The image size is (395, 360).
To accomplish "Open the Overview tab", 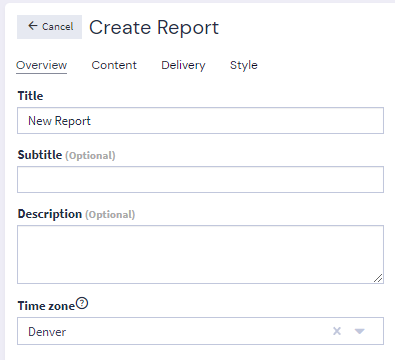I will (x=42, y=65).
